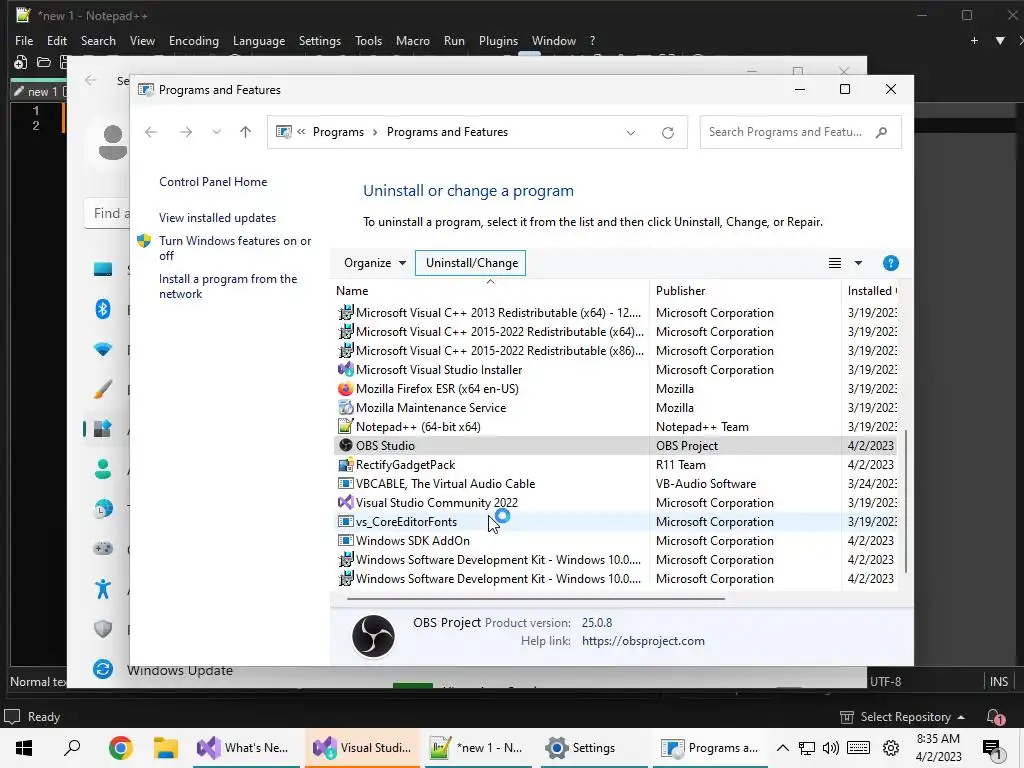The width and height of the screenshot is (1024, 768).
Task: Open Control Panel Home link
Action: pyautogui.click(x=213, y=182)
